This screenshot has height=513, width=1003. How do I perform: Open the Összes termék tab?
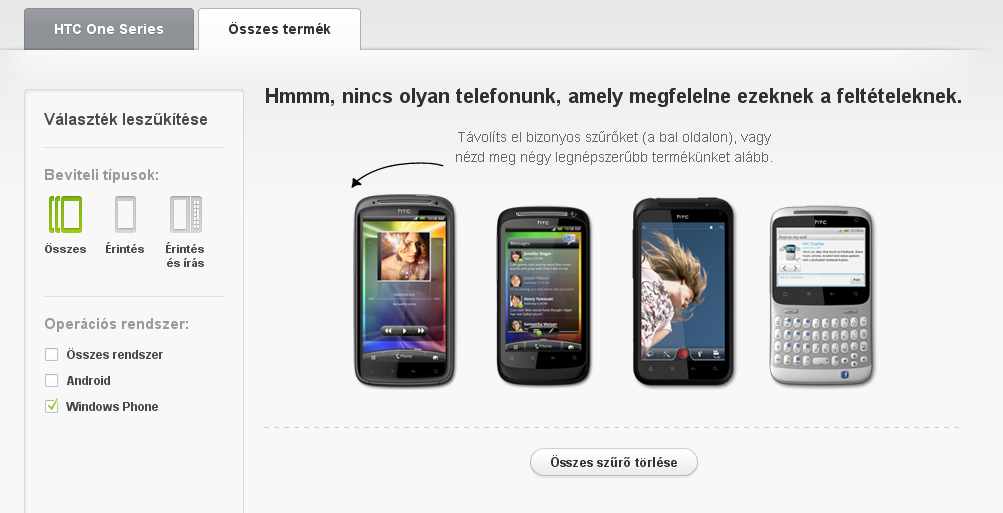280,29
